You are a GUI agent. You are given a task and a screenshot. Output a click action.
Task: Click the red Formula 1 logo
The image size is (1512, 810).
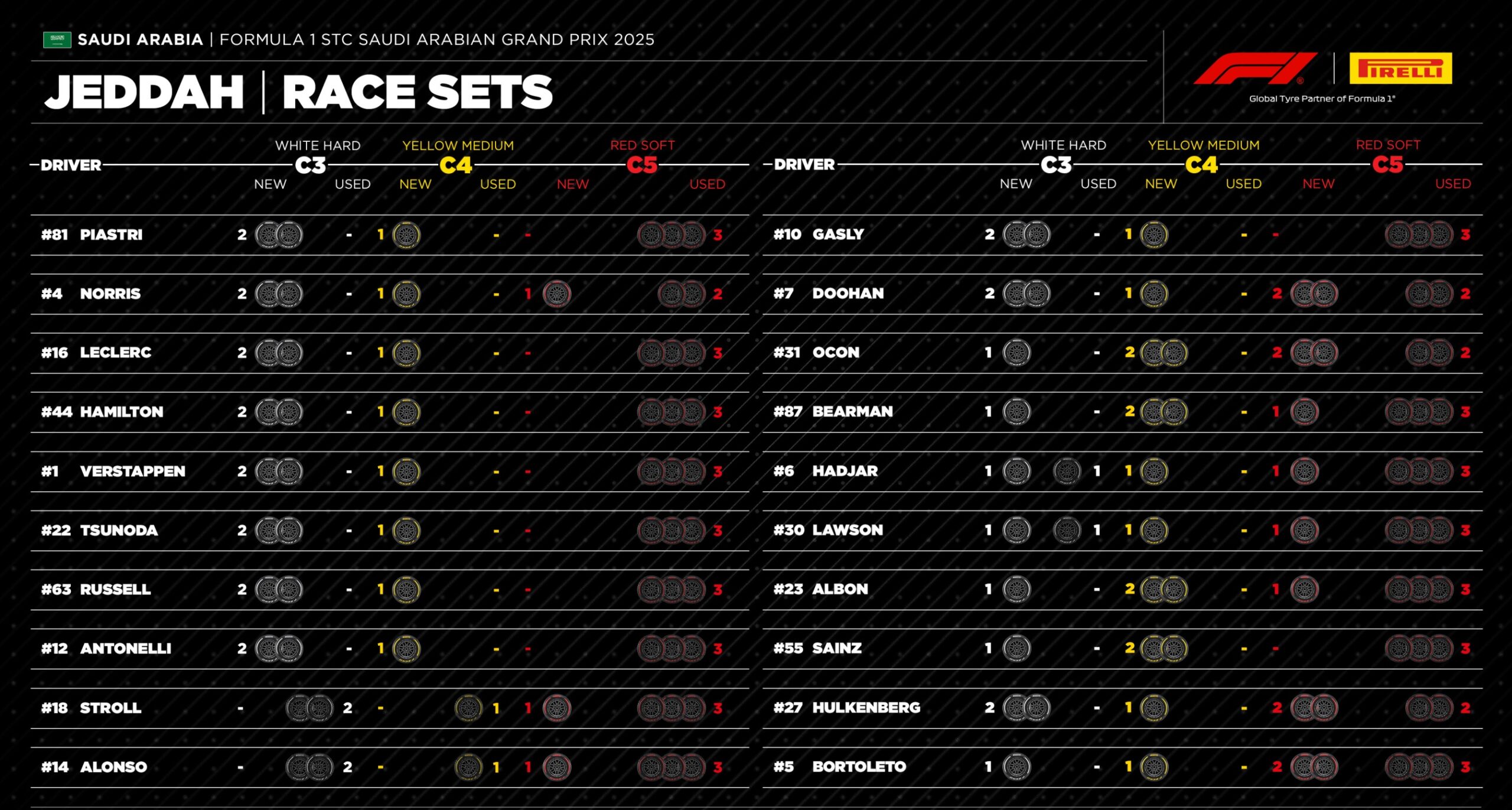tap(1254, 69)
